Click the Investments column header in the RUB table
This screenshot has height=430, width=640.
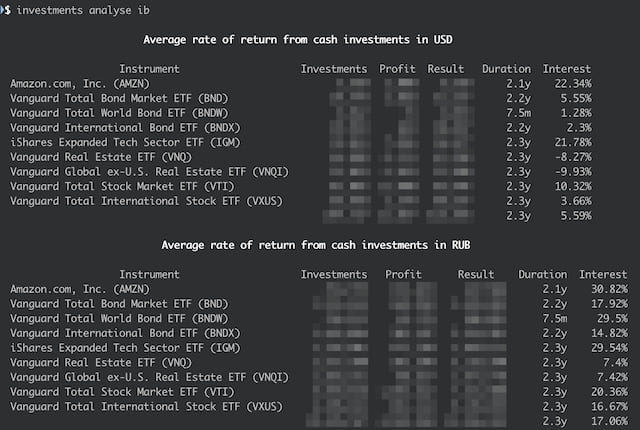click(334, 275)
